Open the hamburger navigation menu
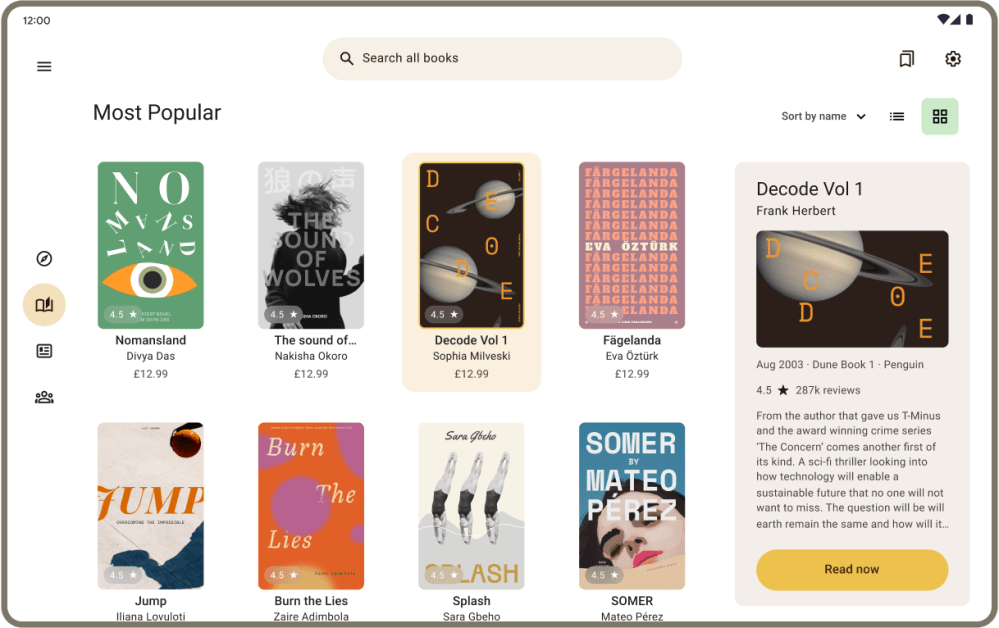The width and height of the screenshot is (999, 628). click(x=44, y=66)
